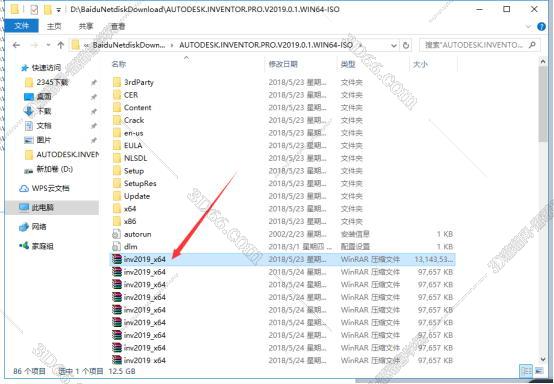Select inv2019_x64 archive sized 13,143,53...
Screen dimensions: 554x384
(x=283, y=259)
